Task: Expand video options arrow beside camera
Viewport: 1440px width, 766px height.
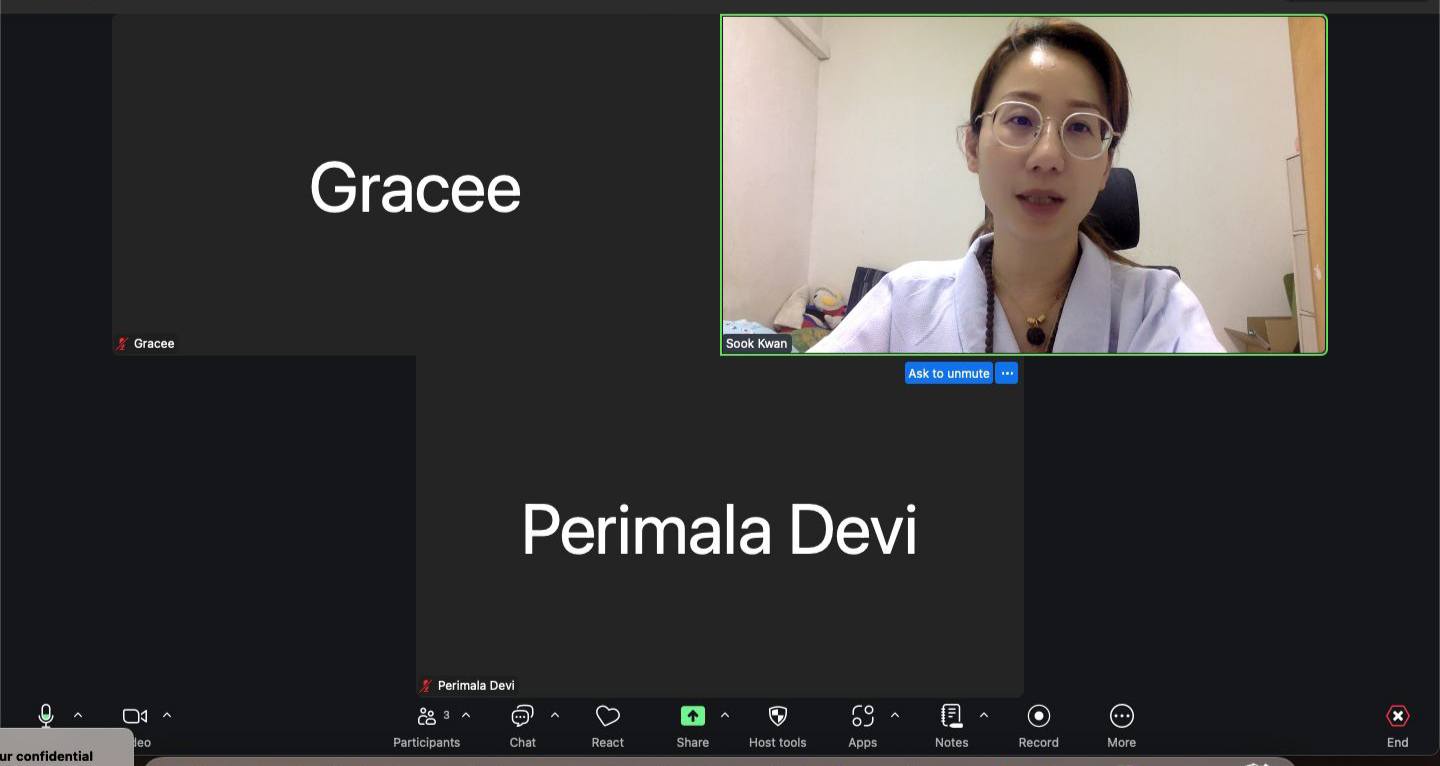Action: coord(167,715)
